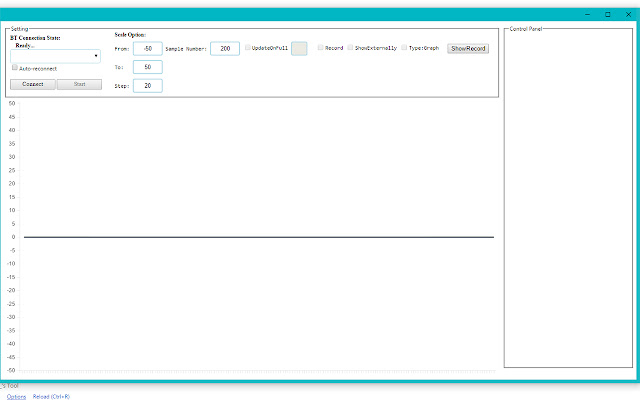Viewport: 640px width, 400px height.
Task: Click the 0 label on the graph axis
Action: pos(13,237)
